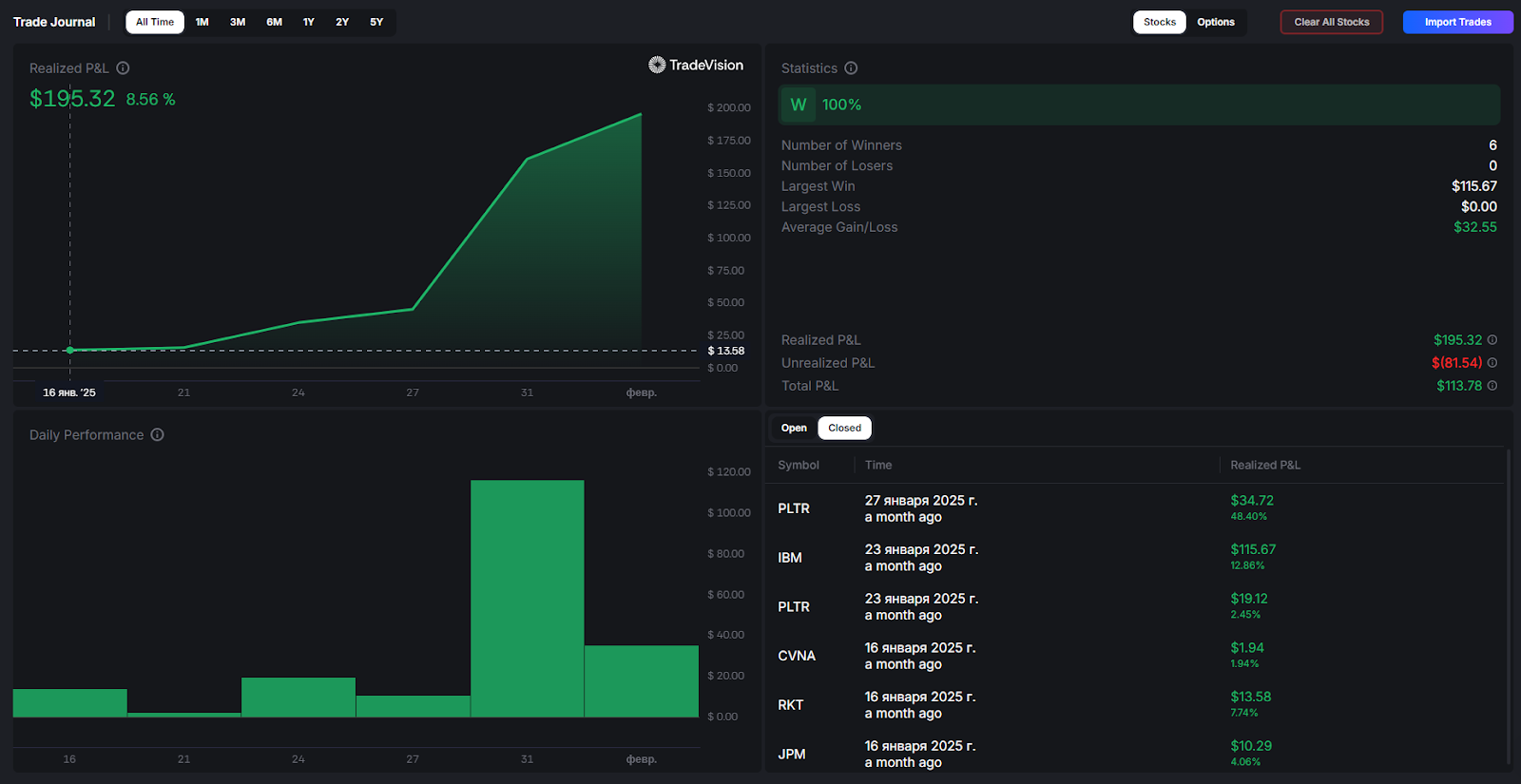Click the $115.67 realized P&L in IBM row
The height and width of the screenshot is (784, 1521).
click(1253, 549)
